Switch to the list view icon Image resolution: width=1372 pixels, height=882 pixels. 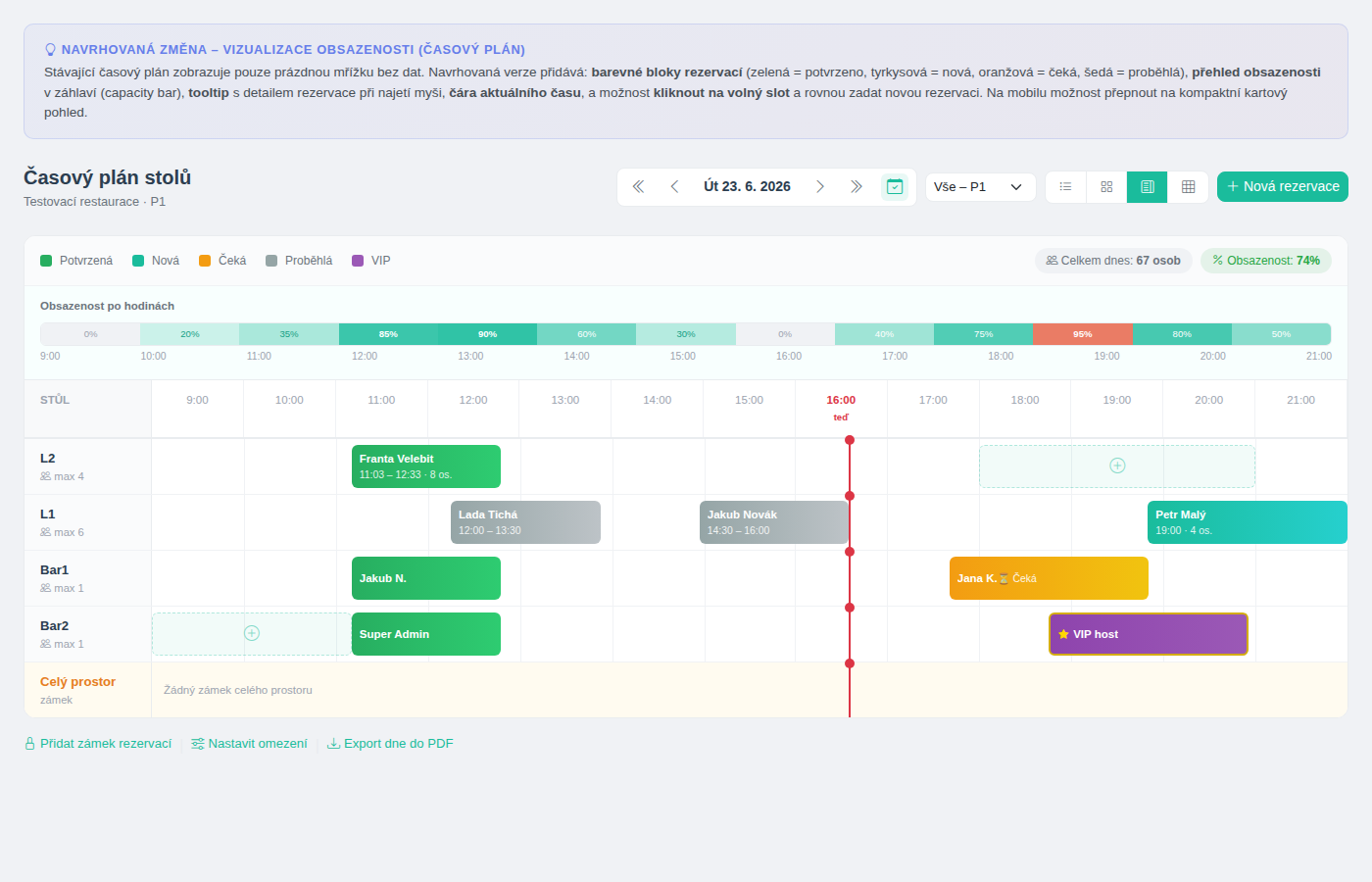(1065, 186)
